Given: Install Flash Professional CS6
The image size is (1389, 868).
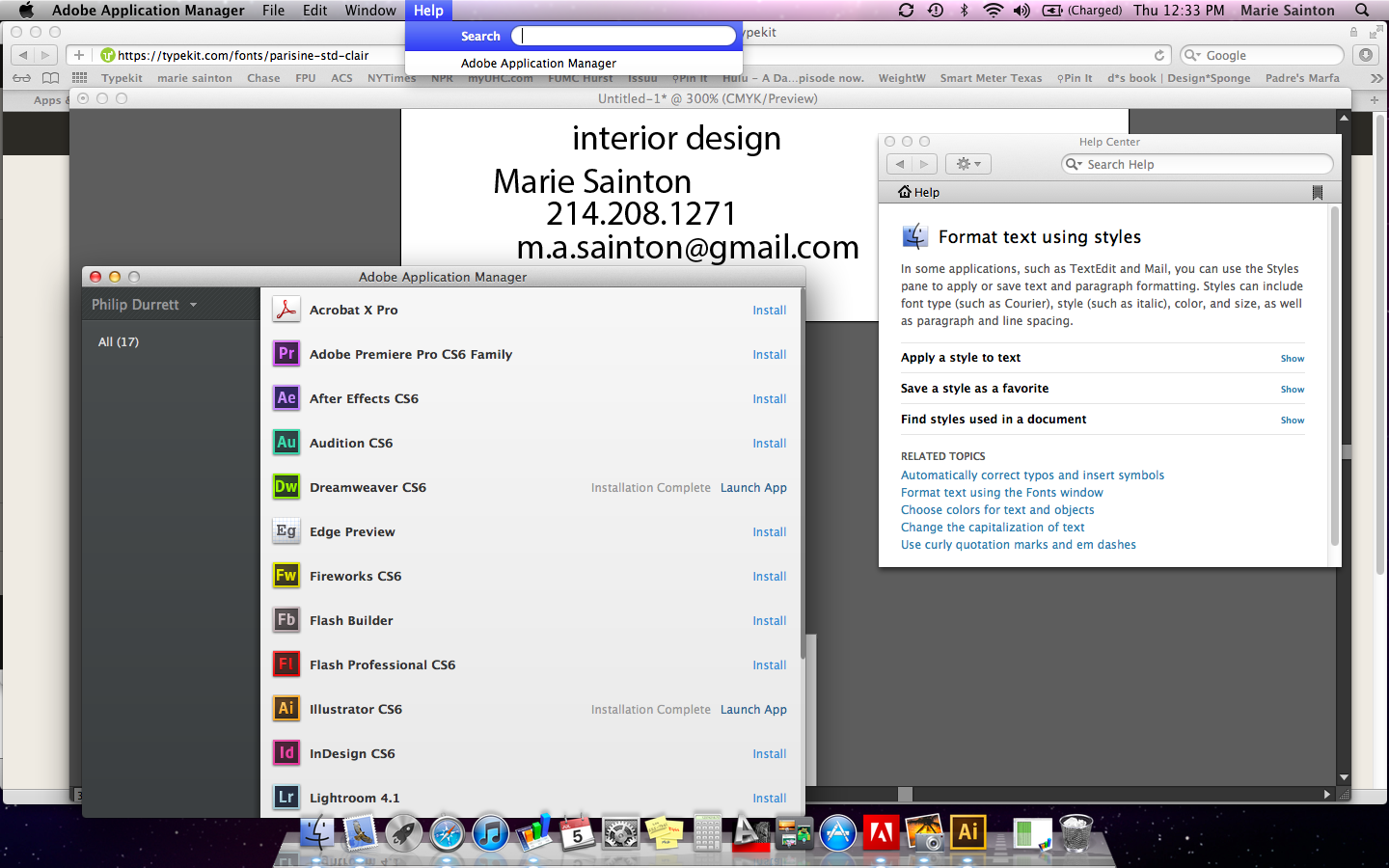Looking at the screenshot, I should pyautogui.click(x=769, y=665).
